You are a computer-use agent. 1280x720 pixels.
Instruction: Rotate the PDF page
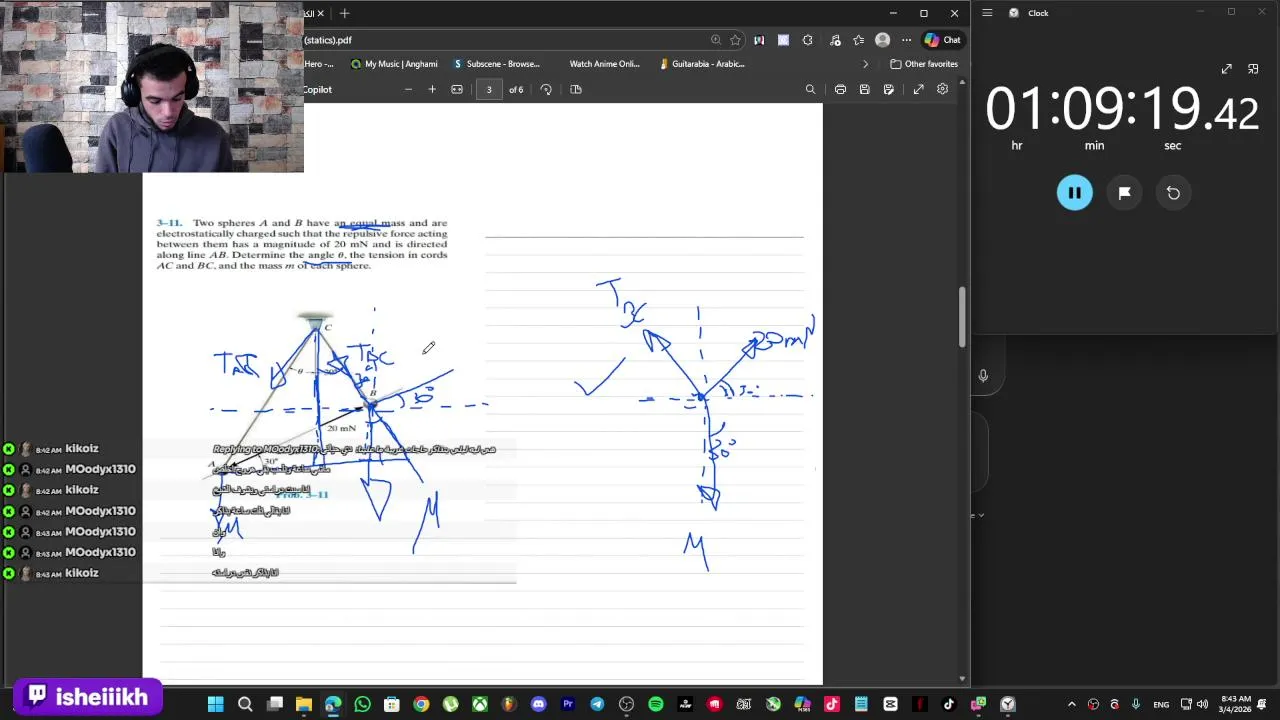point(546,89)
